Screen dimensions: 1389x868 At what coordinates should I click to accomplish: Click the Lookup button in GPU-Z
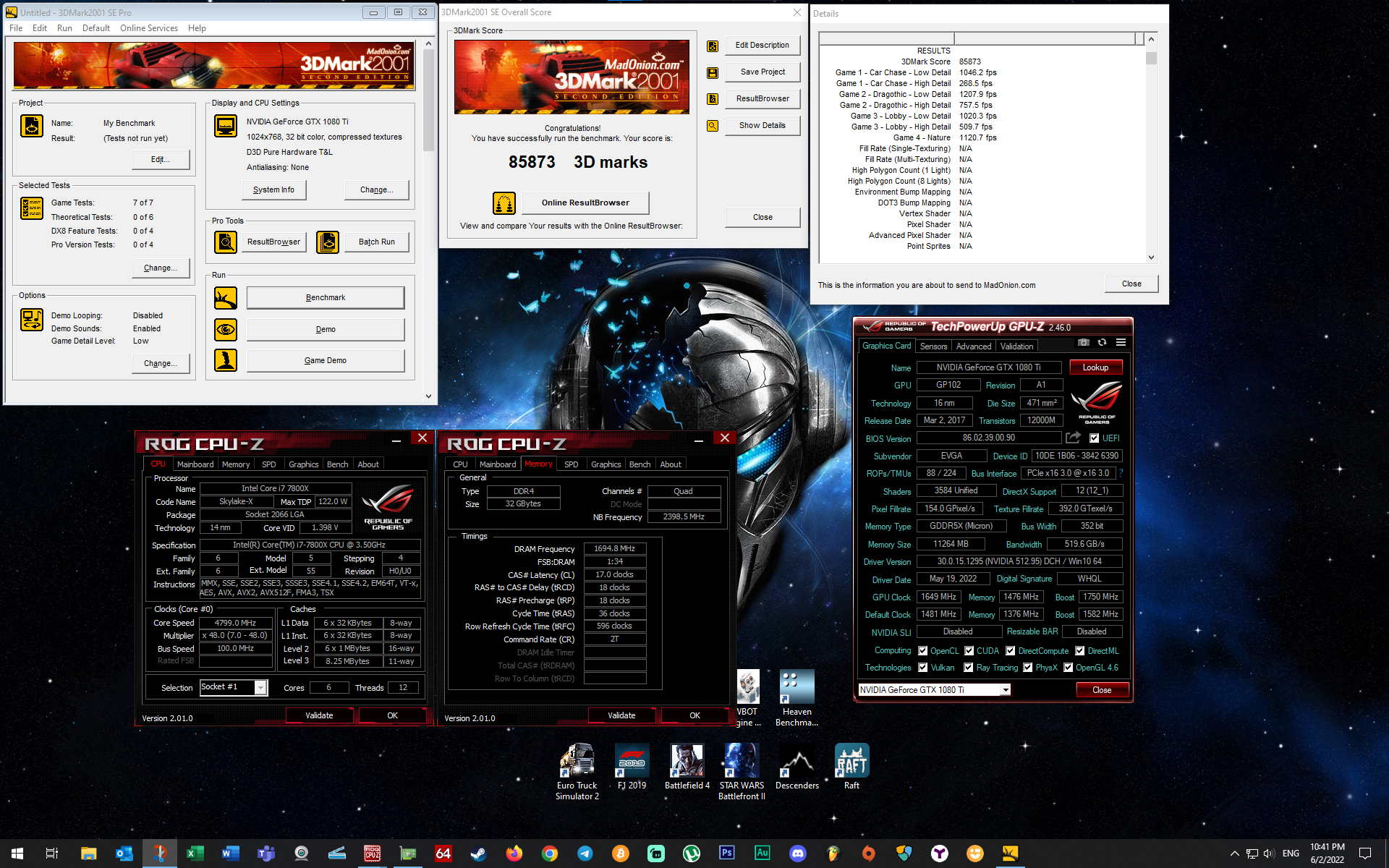1095,367
